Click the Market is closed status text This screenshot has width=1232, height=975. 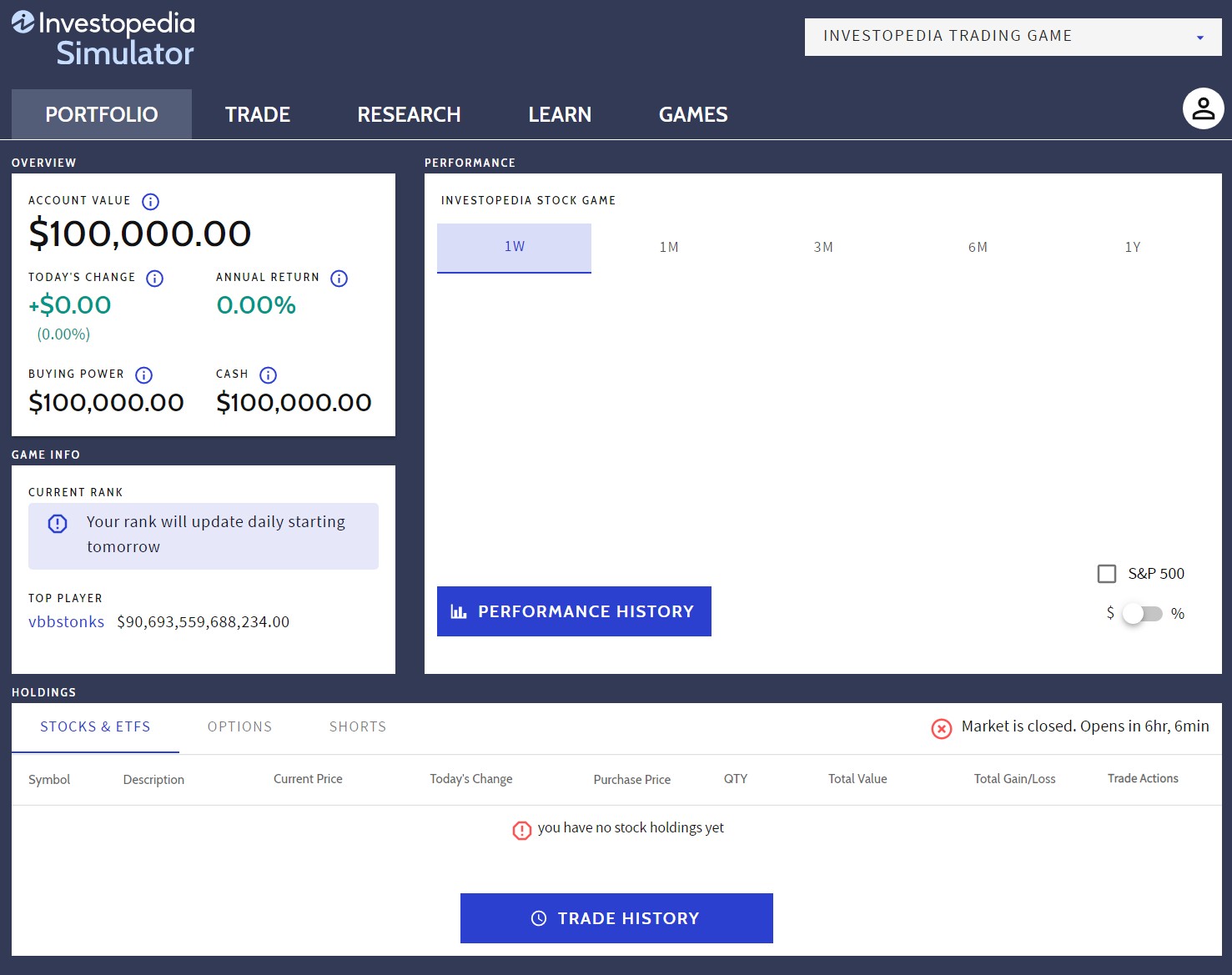click(x=1085, y=726)
